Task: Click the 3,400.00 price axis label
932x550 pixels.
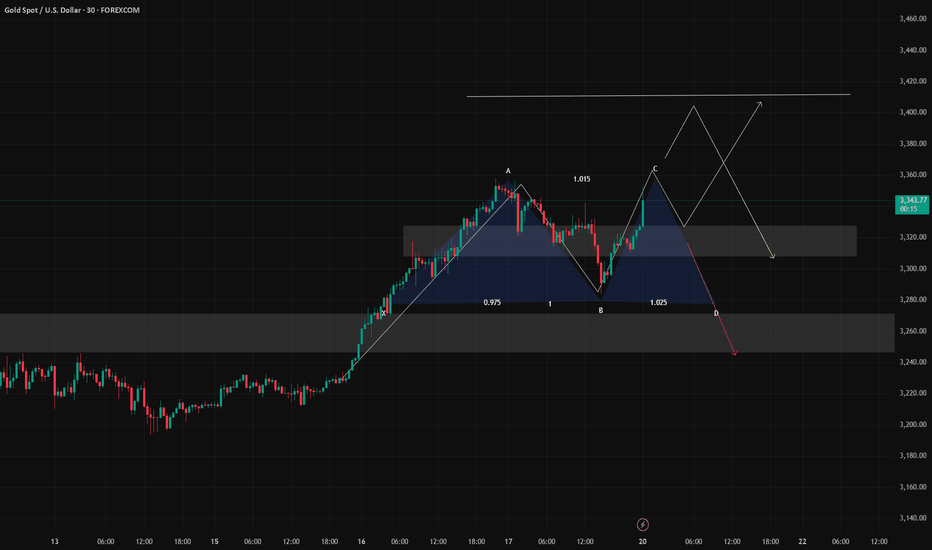Action: pos(912,112)
